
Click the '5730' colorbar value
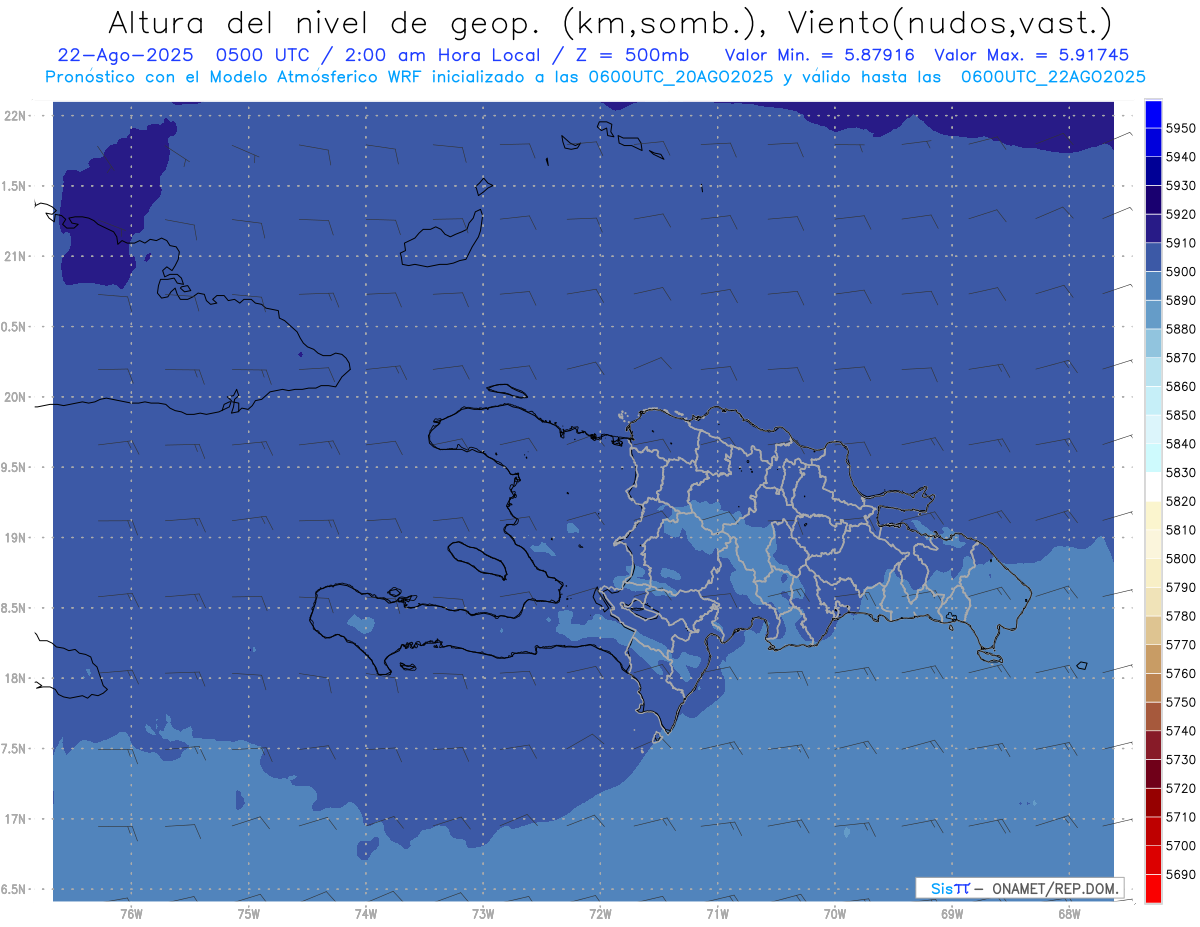(1180, 760)
